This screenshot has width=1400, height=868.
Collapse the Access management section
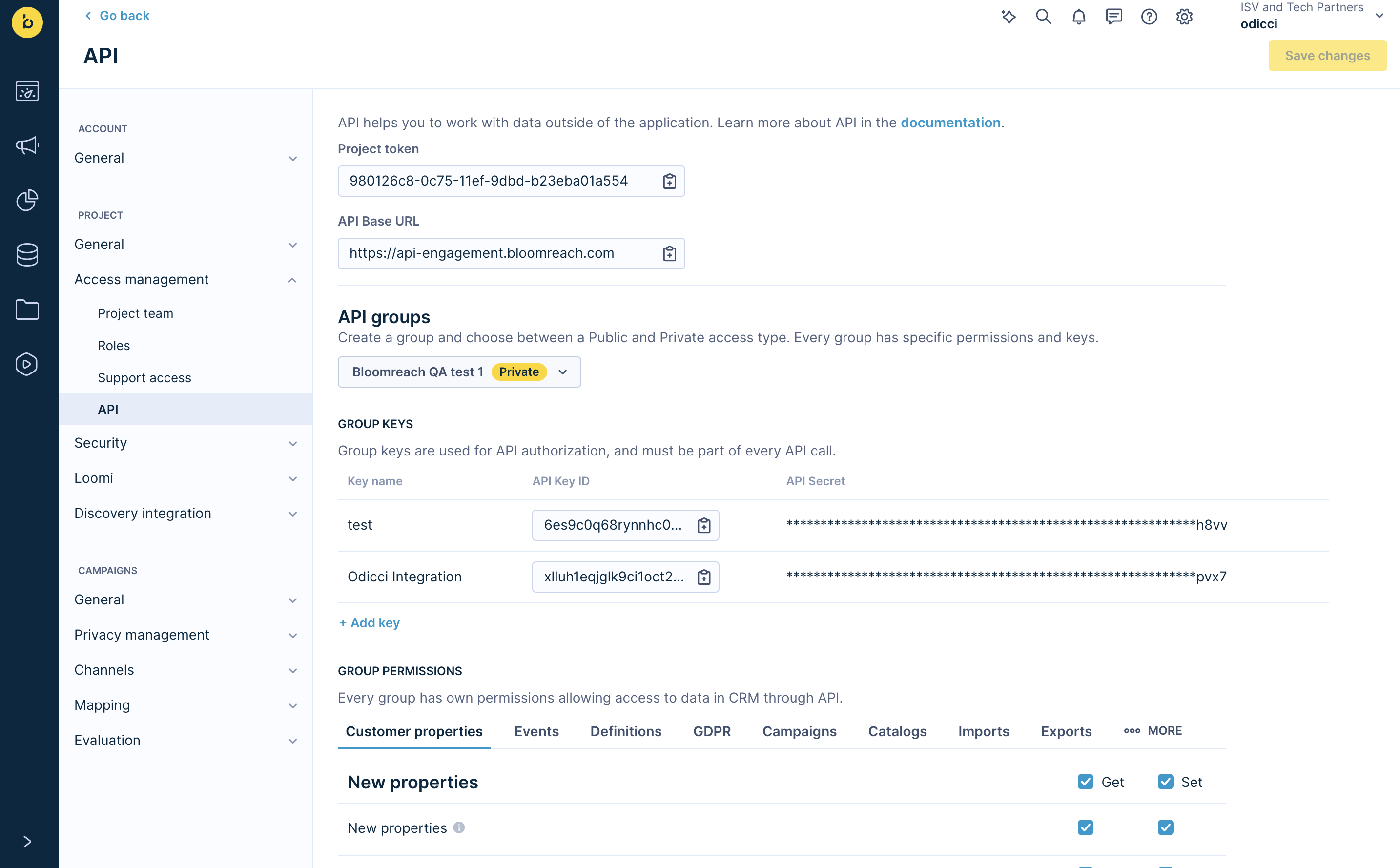[185, 280]
